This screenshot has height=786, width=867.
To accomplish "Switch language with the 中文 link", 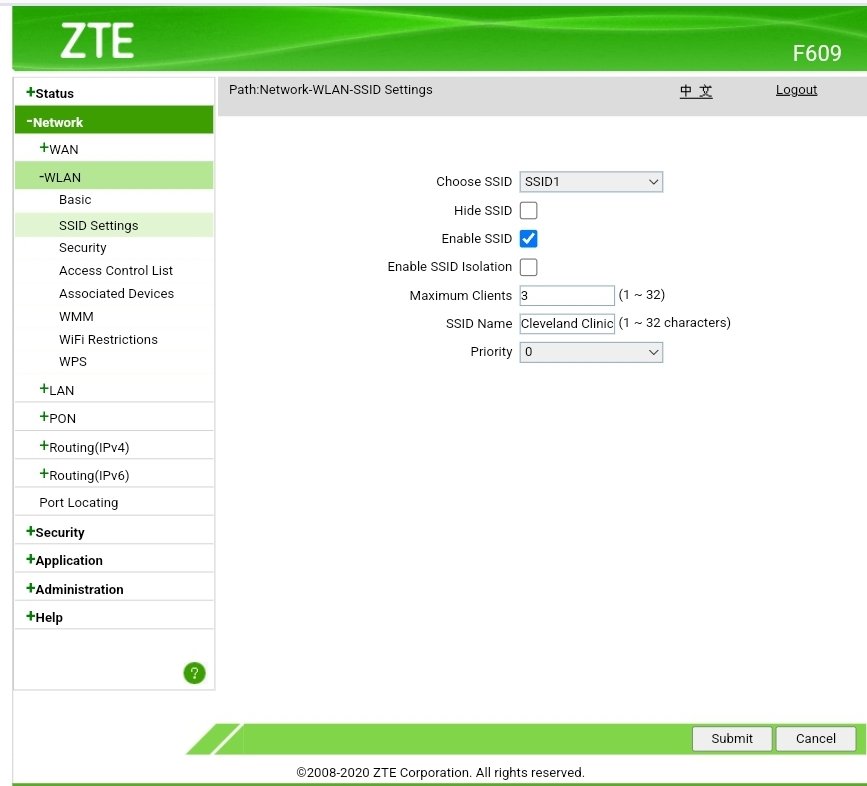I will tap(696, 91).
